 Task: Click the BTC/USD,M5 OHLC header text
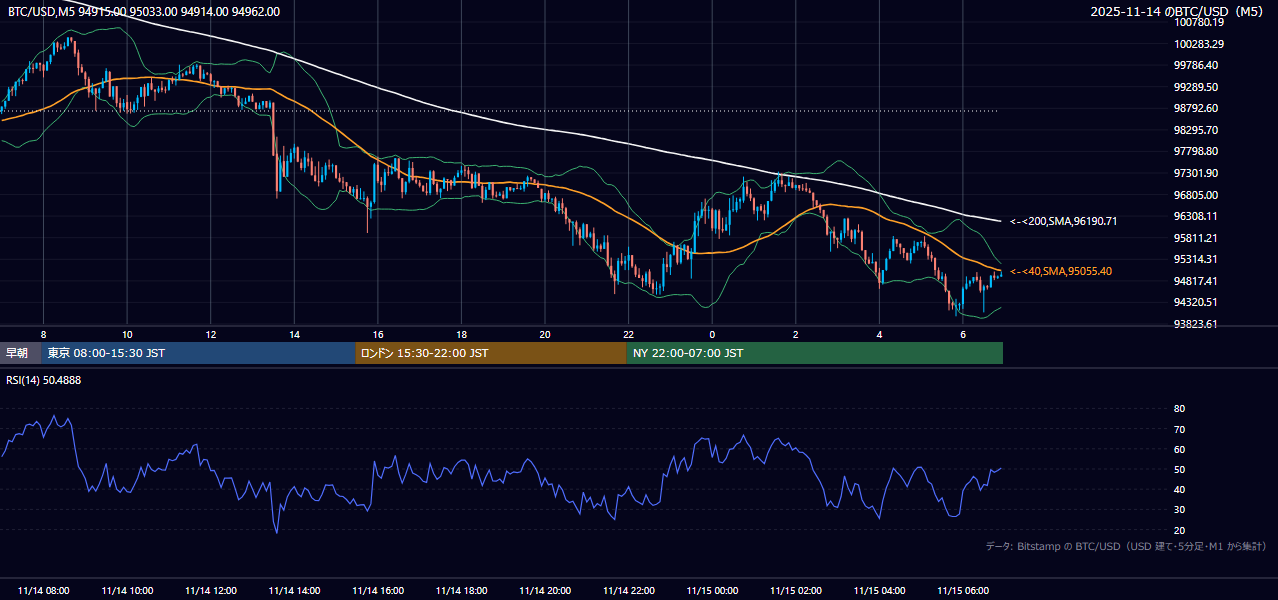pyautogui.click(x=144, y=11)
